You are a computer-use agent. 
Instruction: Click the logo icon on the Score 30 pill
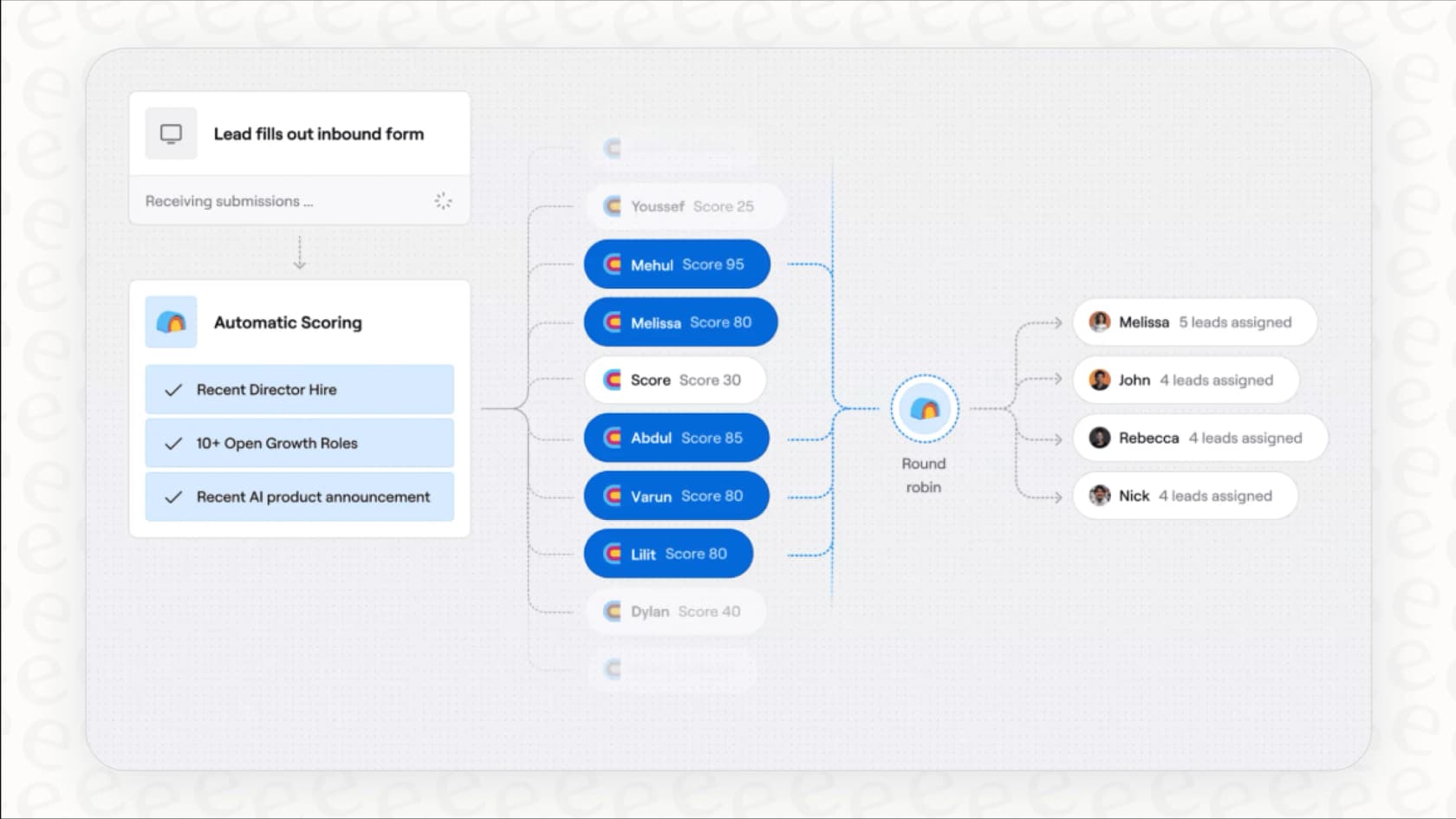(x=612, y=380)
